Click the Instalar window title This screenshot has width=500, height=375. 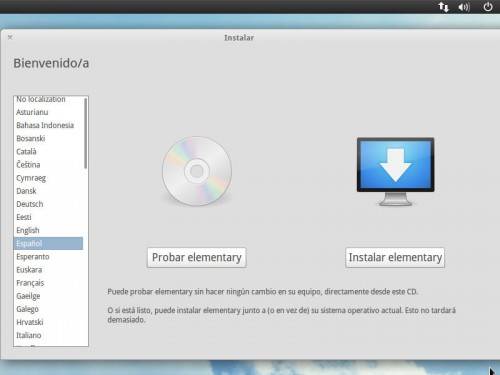239,38
